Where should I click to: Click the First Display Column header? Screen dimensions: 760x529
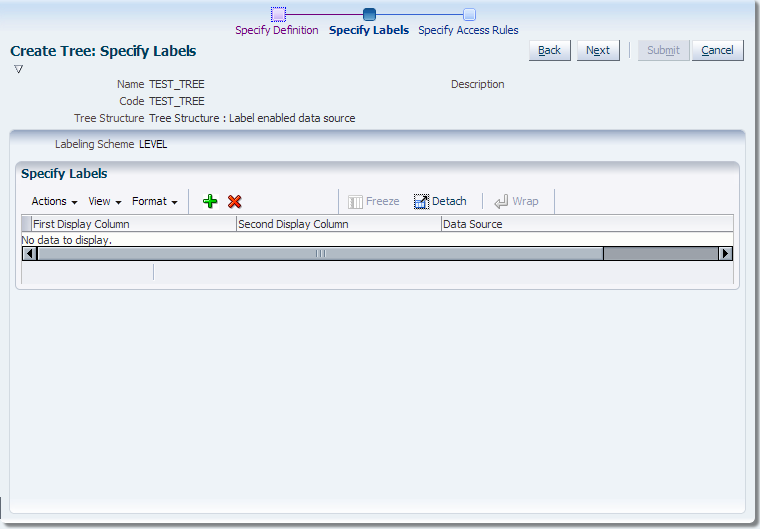[134, 224]
